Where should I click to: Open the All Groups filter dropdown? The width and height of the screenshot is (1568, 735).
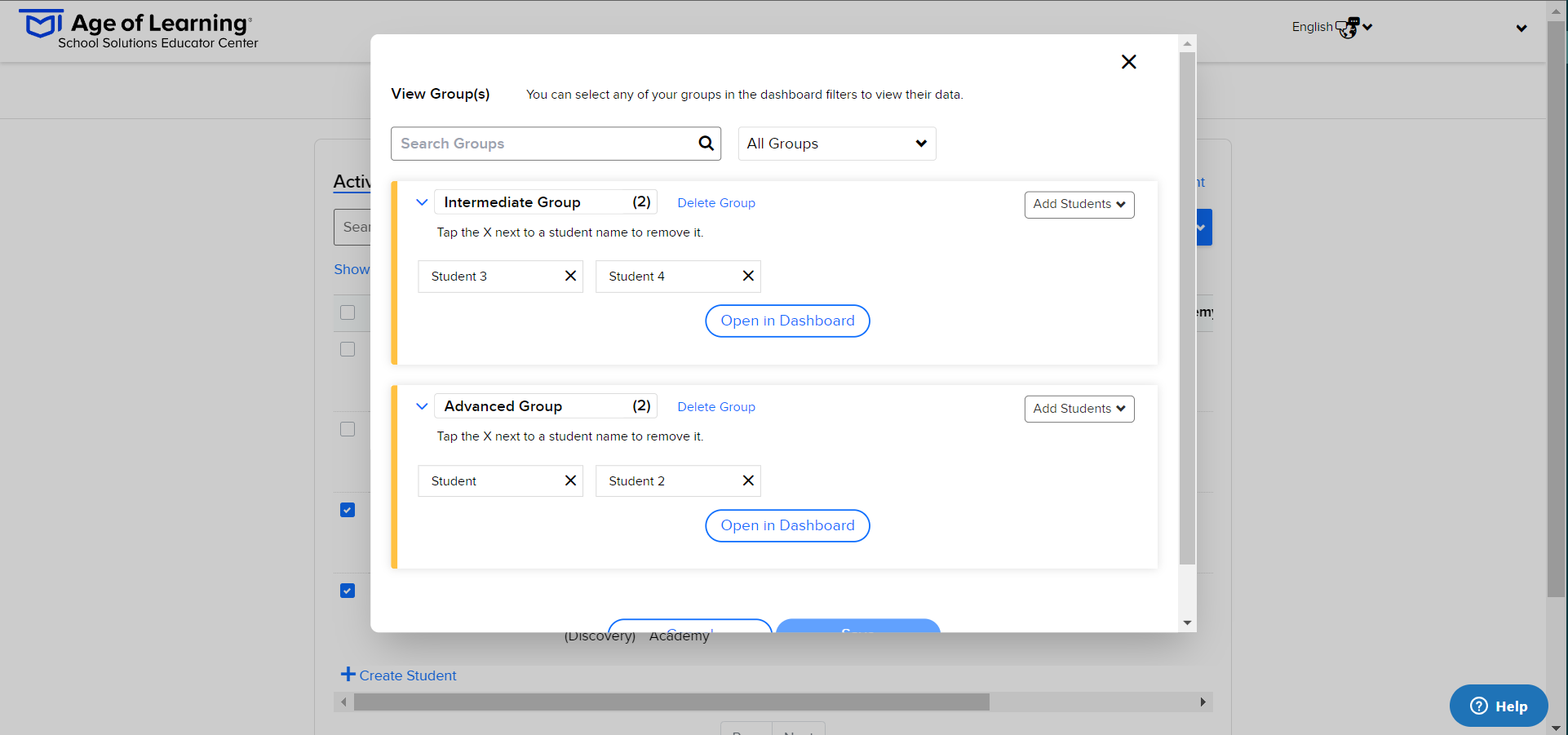837,144
